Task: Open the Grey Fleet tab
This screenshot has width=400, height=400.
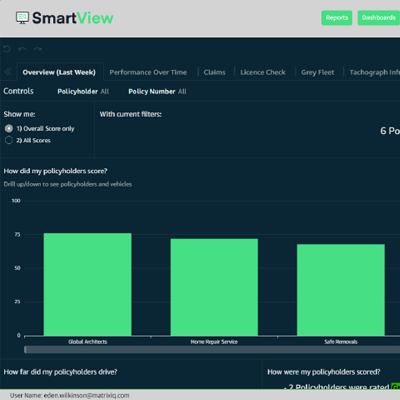Action: (317, 72)
